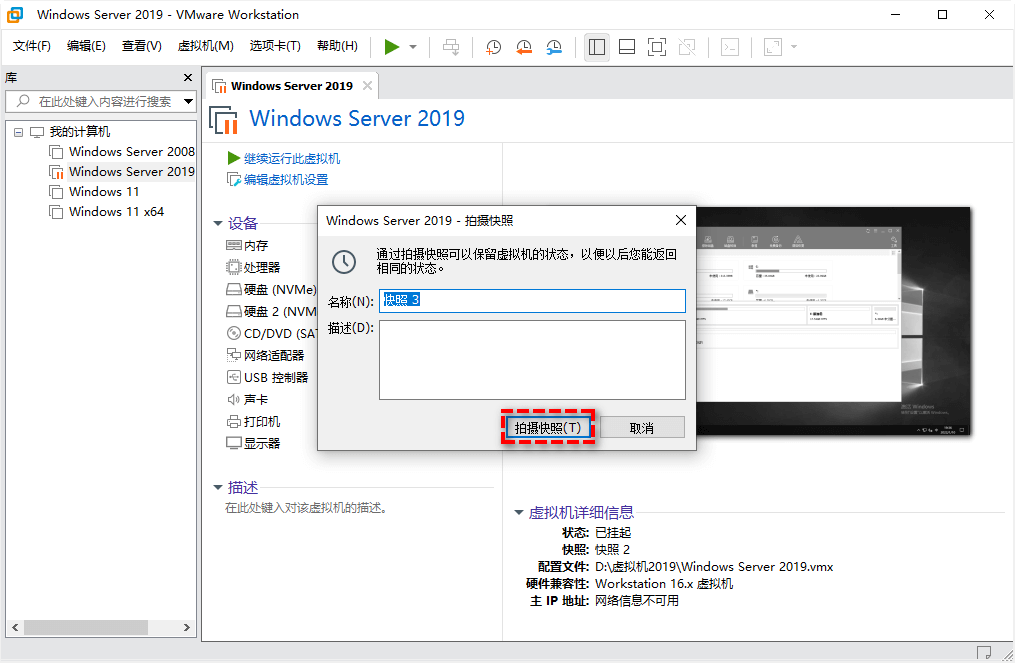Click the 硬盘 2 disk icon
1015x663 pixels.
click(234, 311)
